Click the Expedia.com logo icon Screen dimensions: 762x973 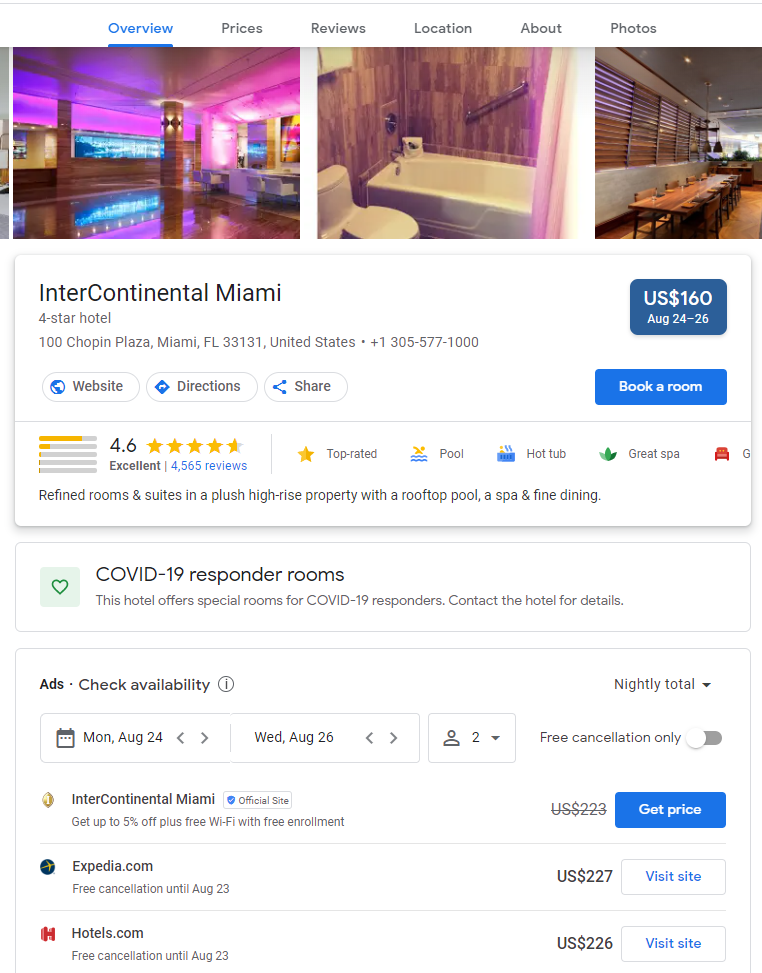tap(48, 867)
